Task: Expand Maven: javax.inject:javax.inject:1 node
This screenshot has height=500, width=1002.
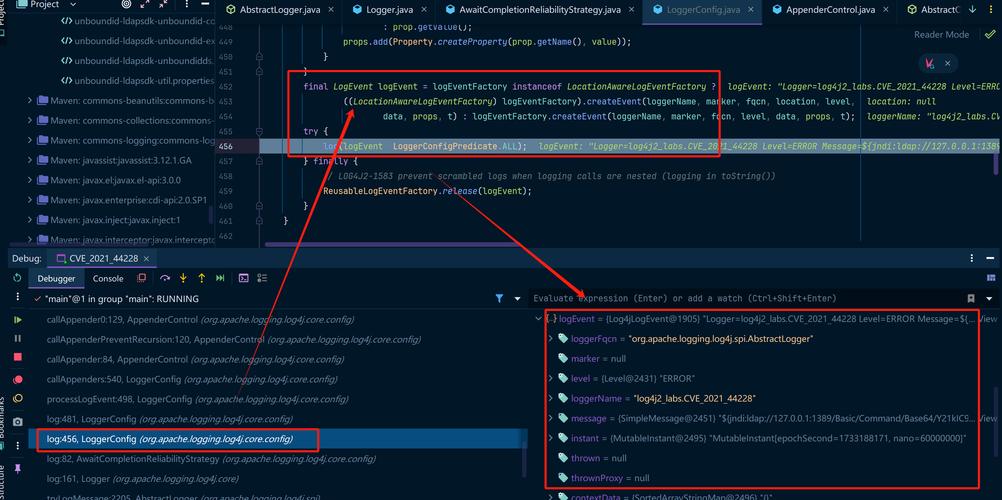Action: pyautogui.click(x=29, y=219)
